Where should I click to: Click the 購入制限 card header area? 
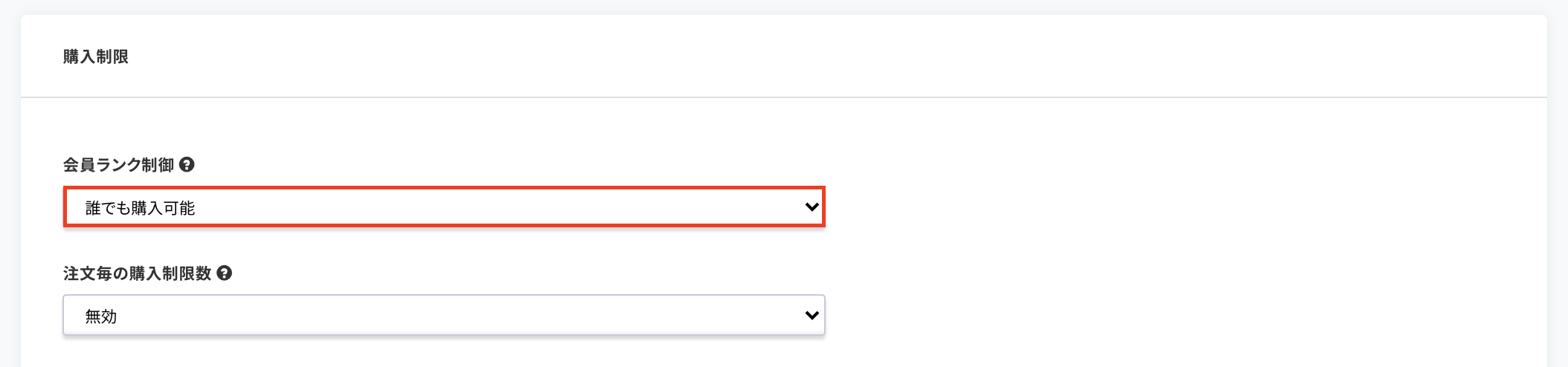784,56
